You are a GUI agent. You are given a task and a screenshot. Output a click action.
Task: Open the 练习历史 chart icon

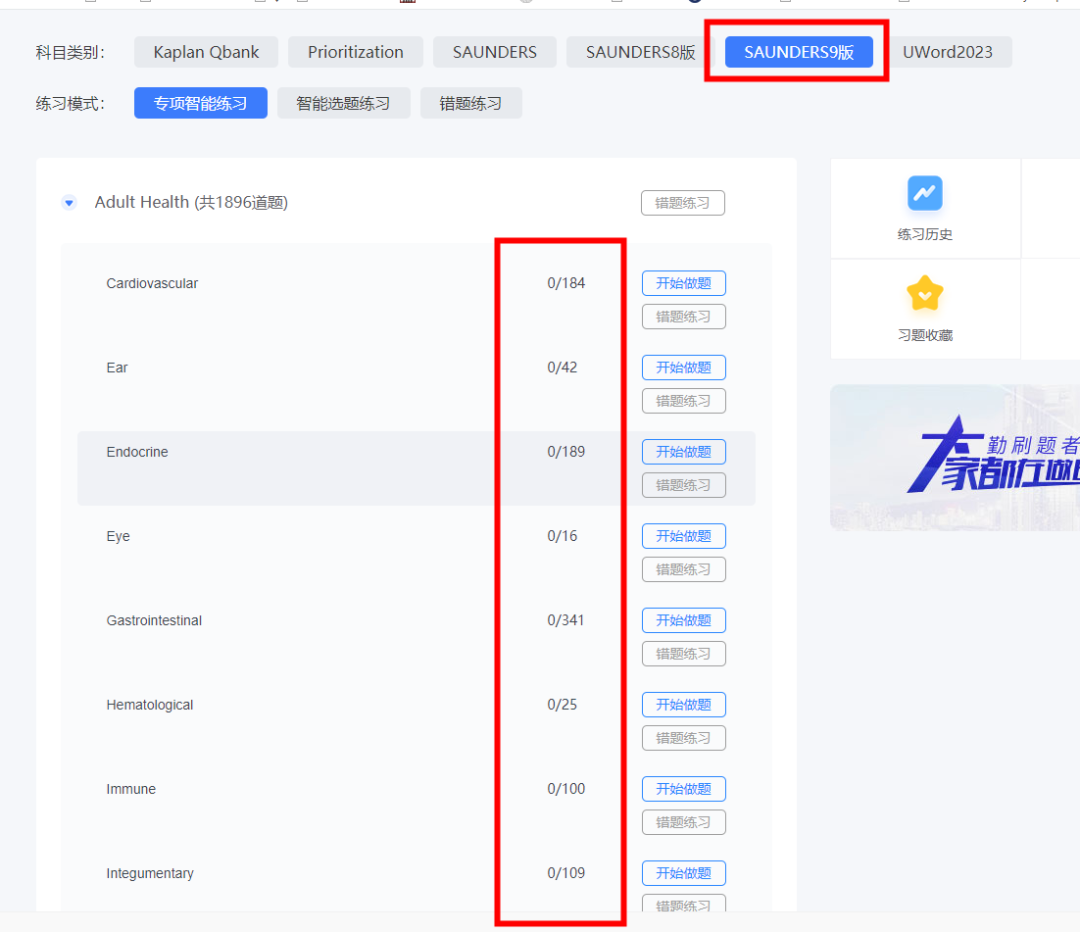(x=925, y=193)
